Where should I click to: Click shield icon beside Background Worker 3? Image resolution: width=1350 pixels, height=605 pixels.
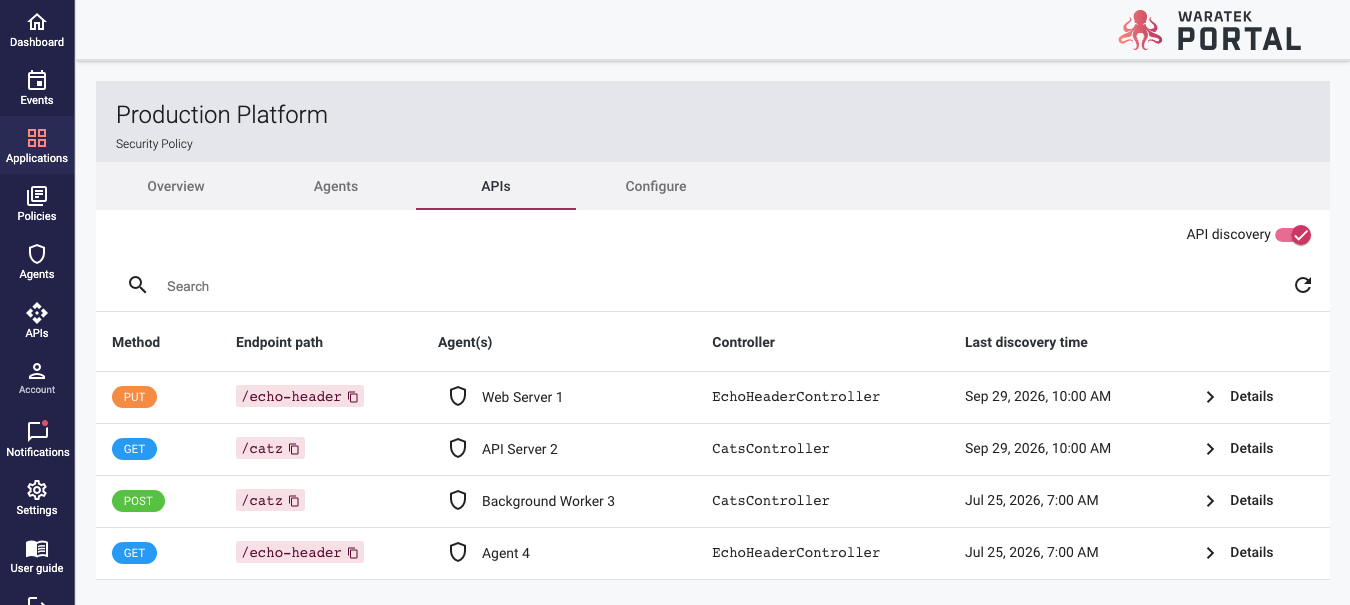tap(458, 501)
